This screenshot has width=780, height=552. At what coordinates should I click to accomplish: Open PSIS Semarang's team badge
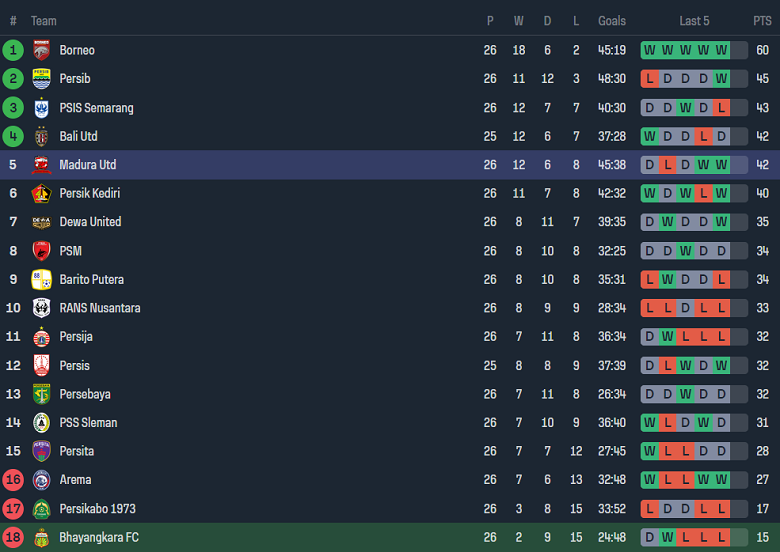41,108
